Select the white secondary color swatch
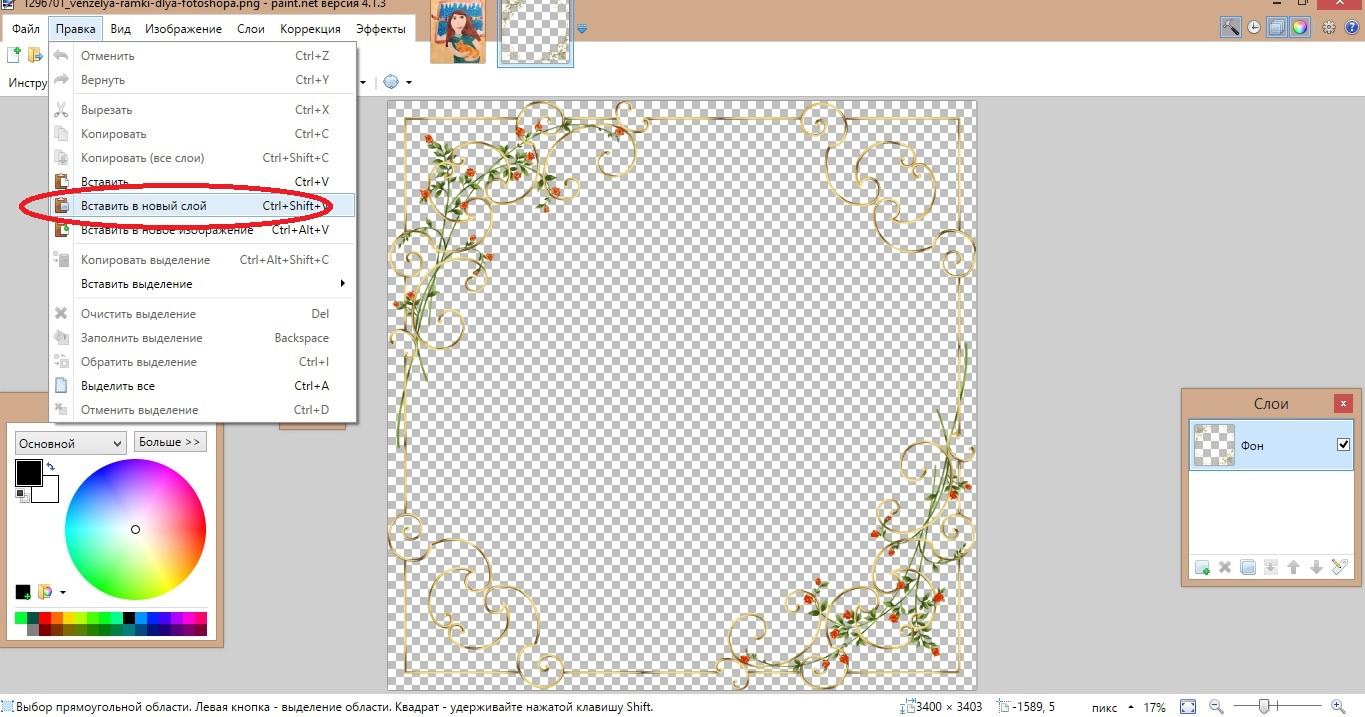Screen dimensions: 1365x717 point(48,491)
